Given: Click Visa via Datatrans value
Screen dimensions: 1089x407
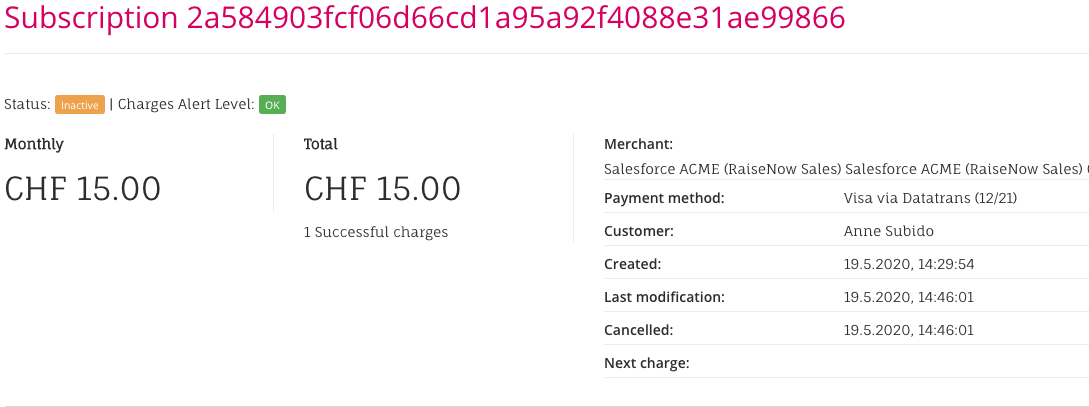Looking at the screenshot, I should coord(930,198).
